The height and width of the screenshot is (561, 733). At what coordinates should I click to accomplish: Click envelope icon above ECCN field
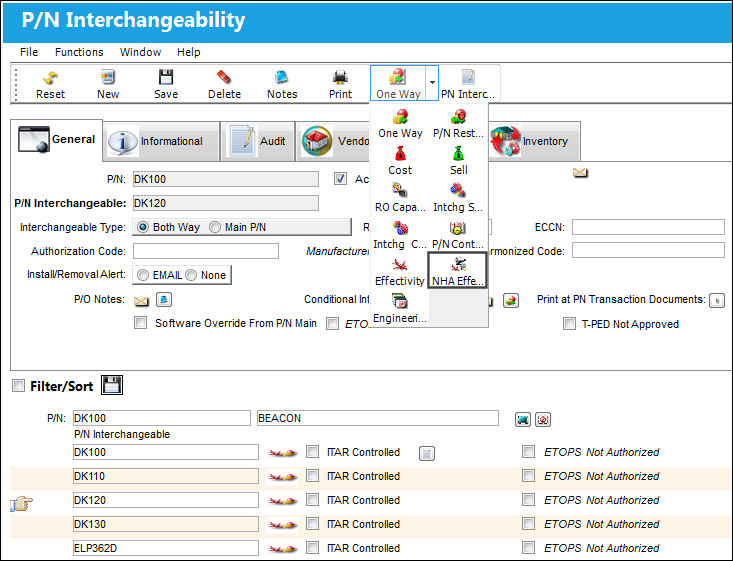coord(580,173)
